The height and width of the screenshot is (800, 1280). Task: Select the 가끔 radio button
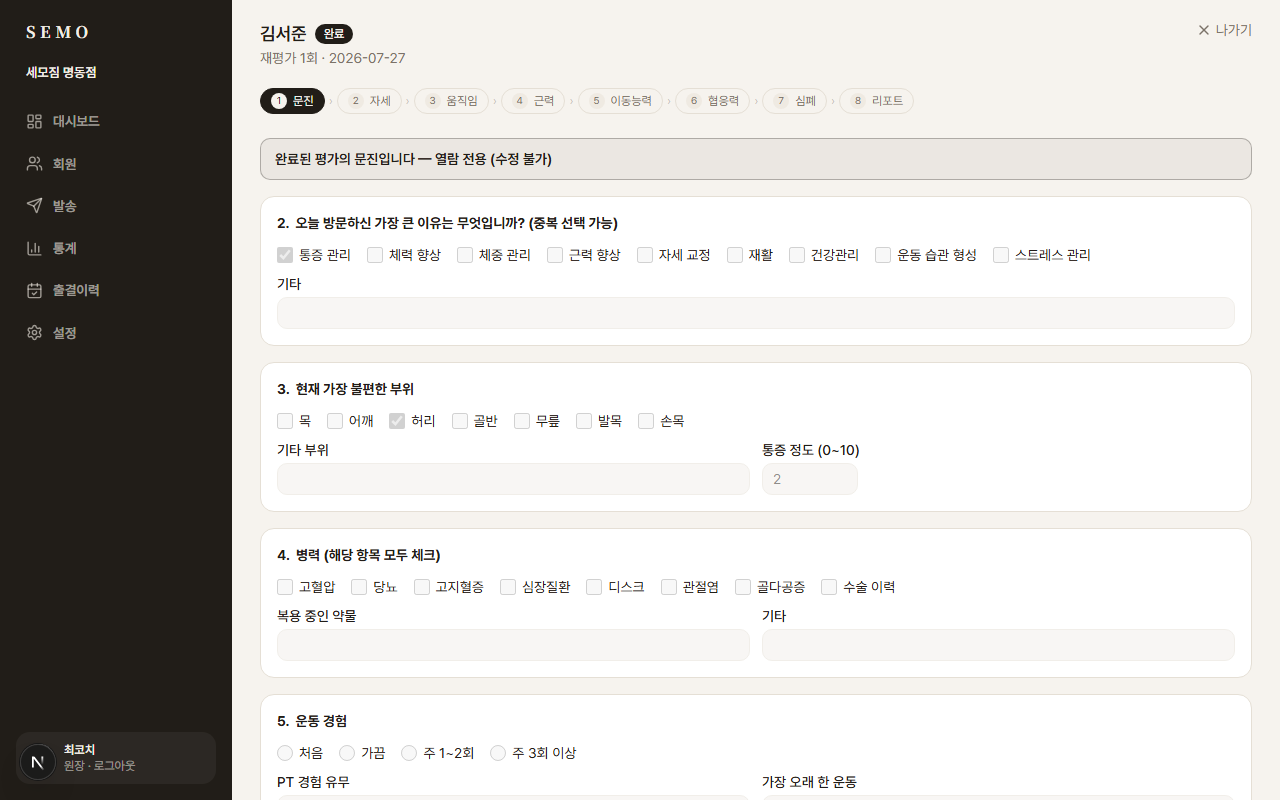(347, 753)
